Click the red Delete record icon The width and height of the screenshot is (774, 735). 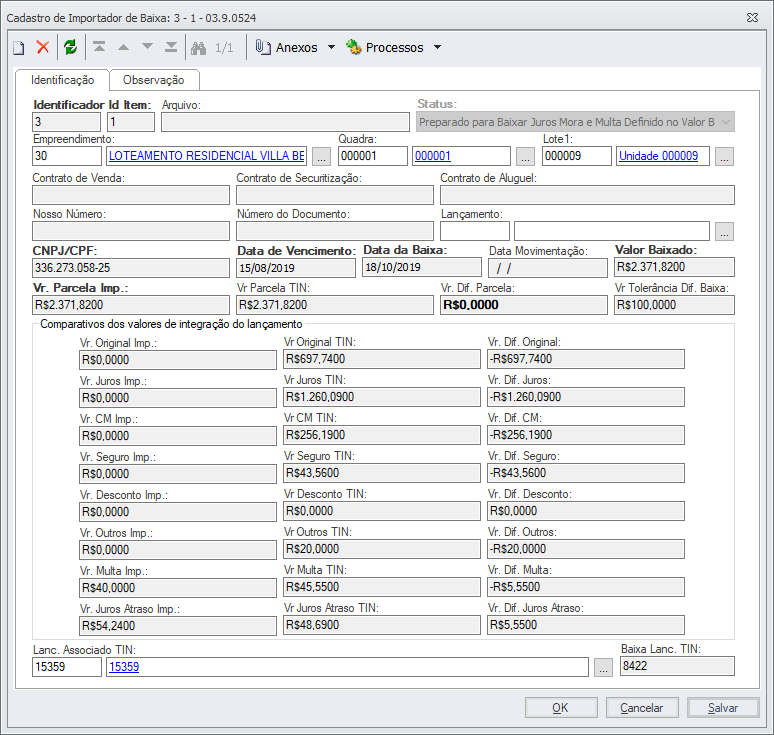[43, 47]
